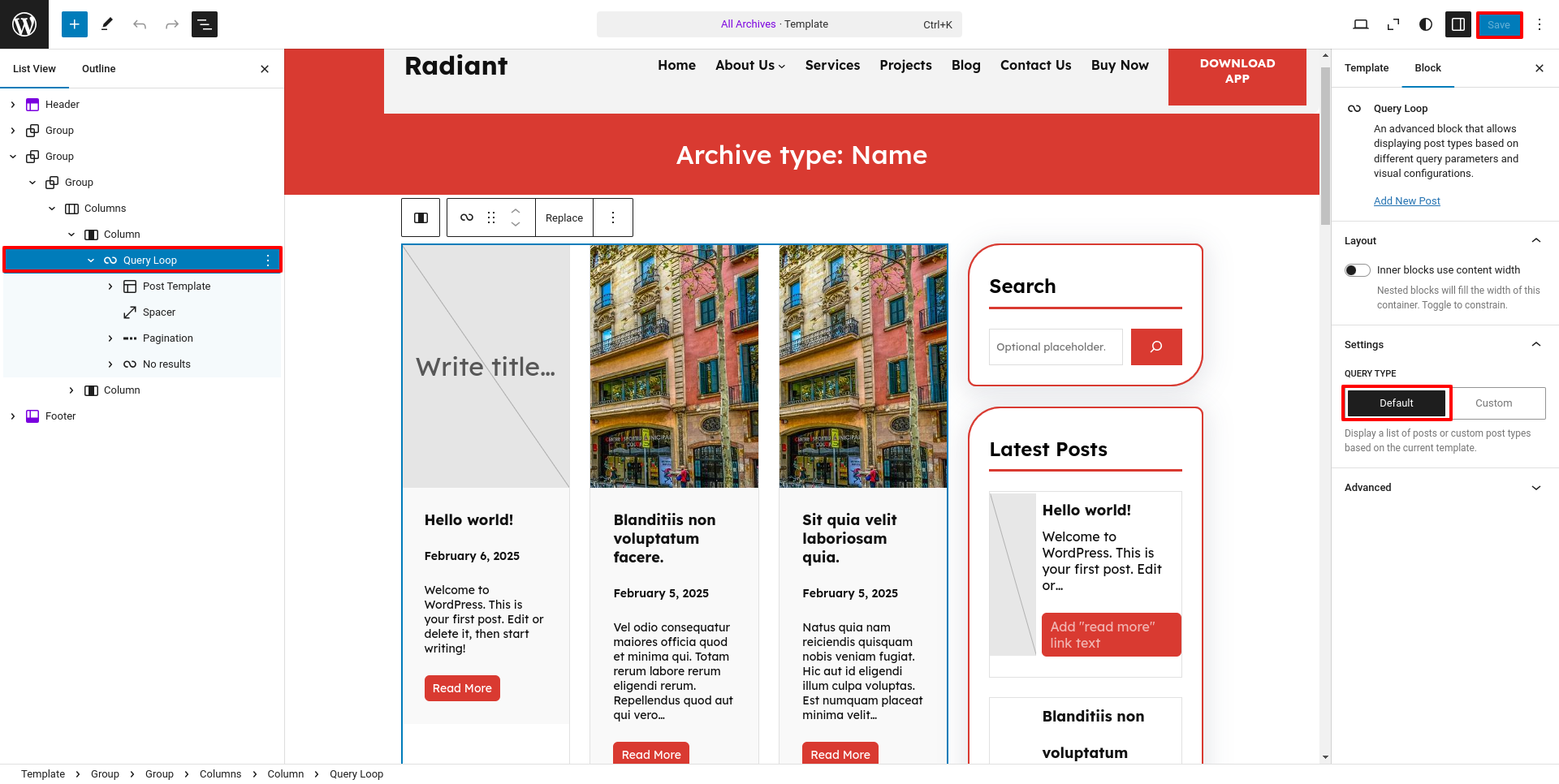The width and height of the screenshot is (1559, 784).
Task: Click the Services navigation item
Action: (832, 65)
